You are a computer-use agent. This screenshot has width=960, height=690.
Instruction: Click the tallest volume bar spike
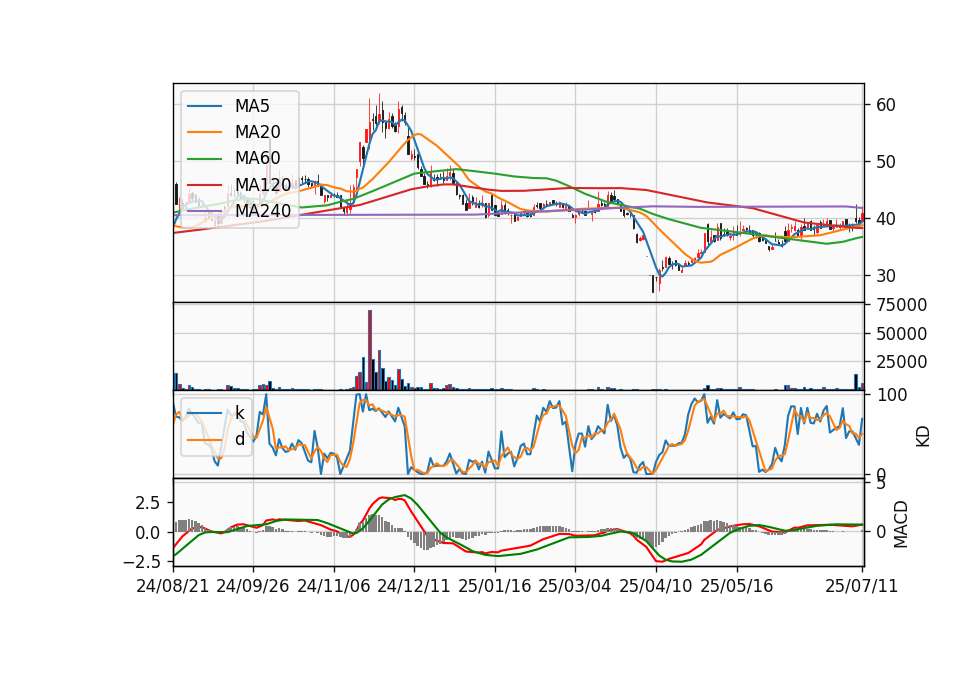[x=370, y=350]
